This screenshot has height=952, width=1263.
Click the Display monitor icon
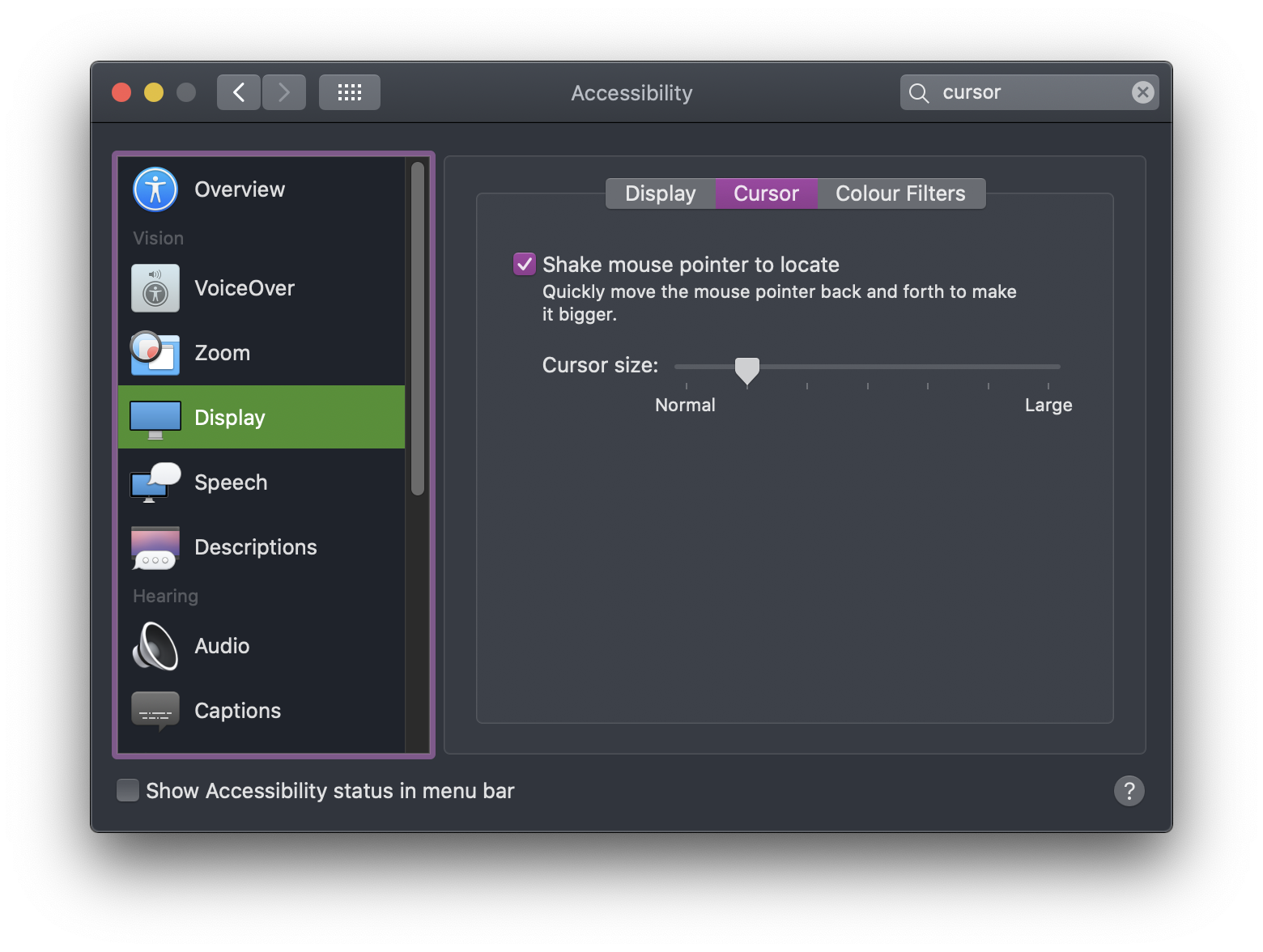coord(155,419)
